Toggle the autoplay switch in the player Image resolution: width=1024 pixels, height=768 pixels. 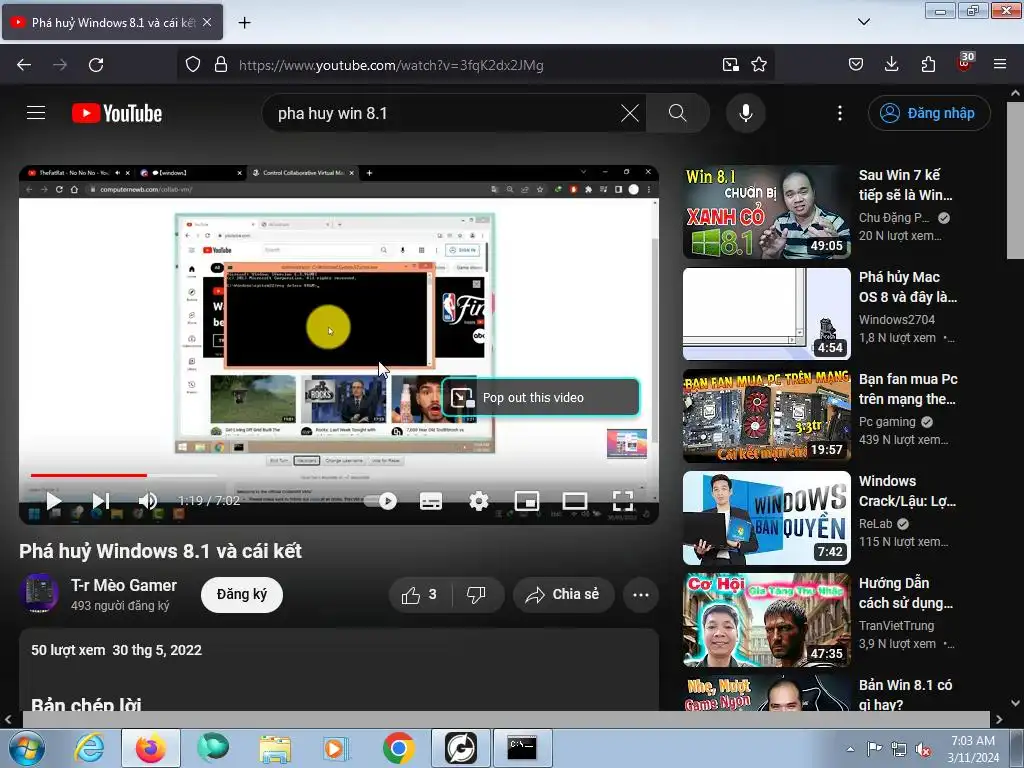click(381, 501)
